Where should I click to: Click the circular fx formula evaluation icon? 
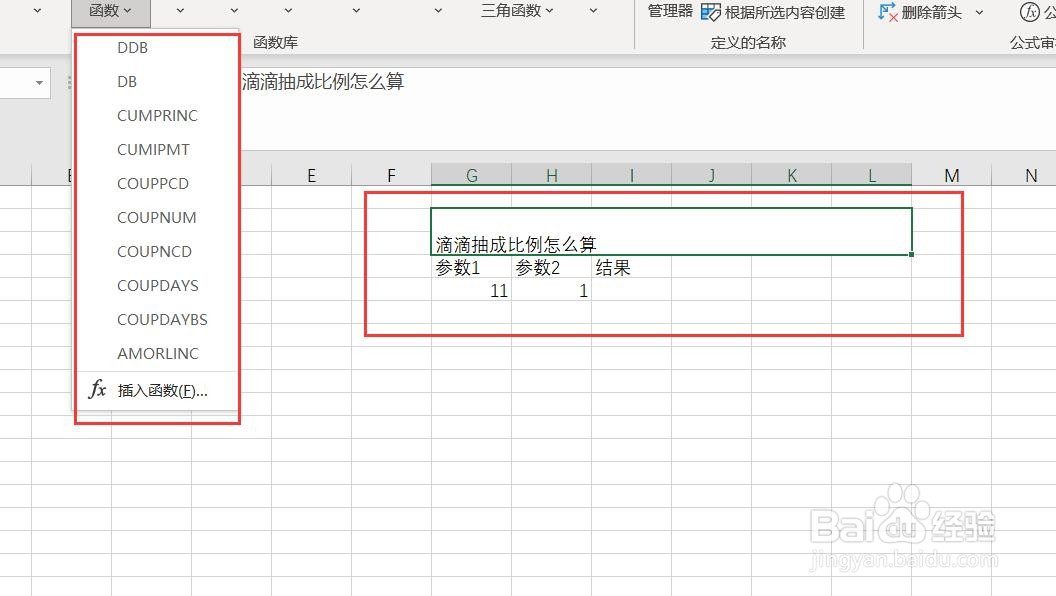pyautogui.click(x=1029, y=11)
